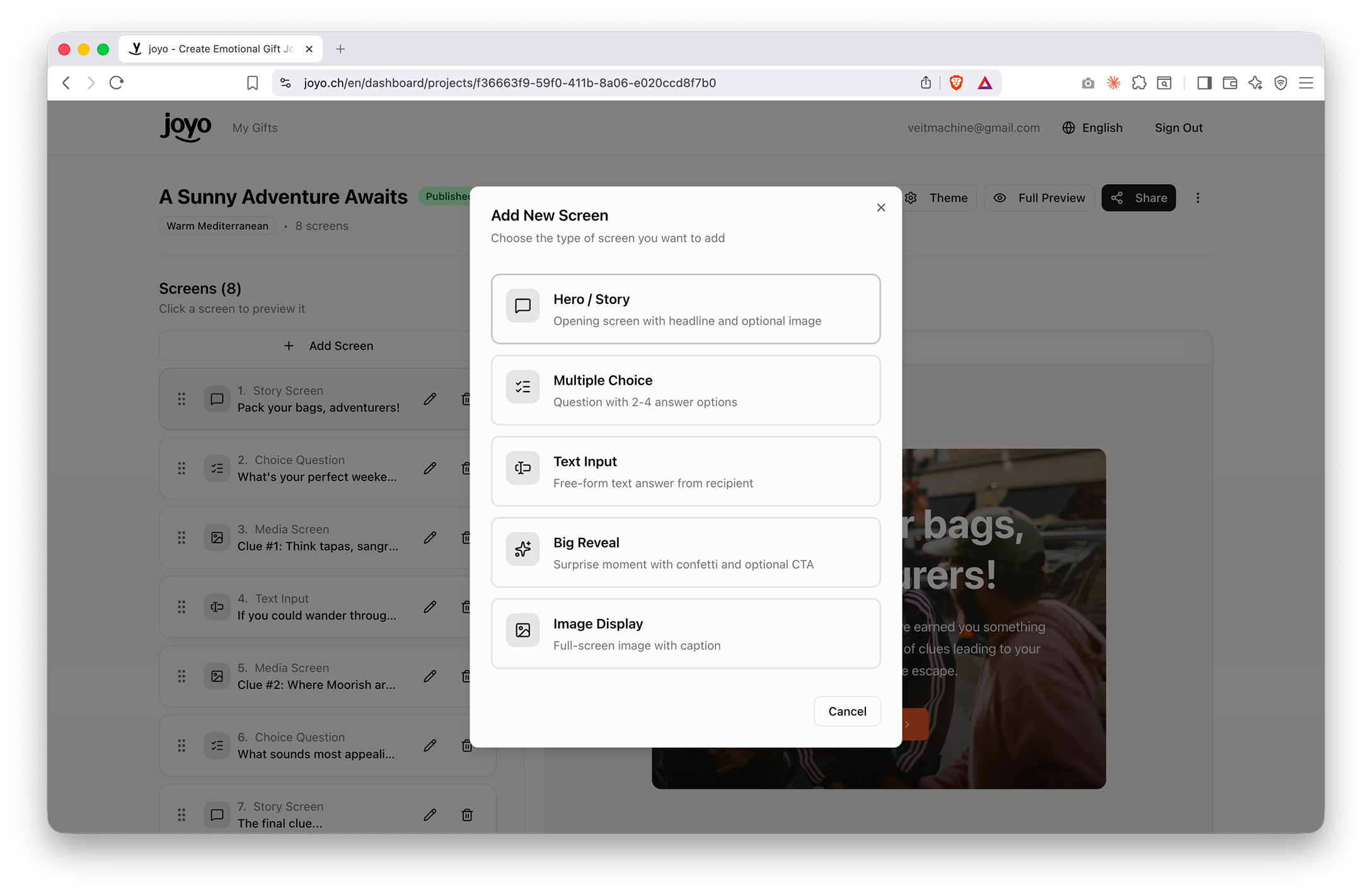Select the Hero / Story screen type

point(685,309)
